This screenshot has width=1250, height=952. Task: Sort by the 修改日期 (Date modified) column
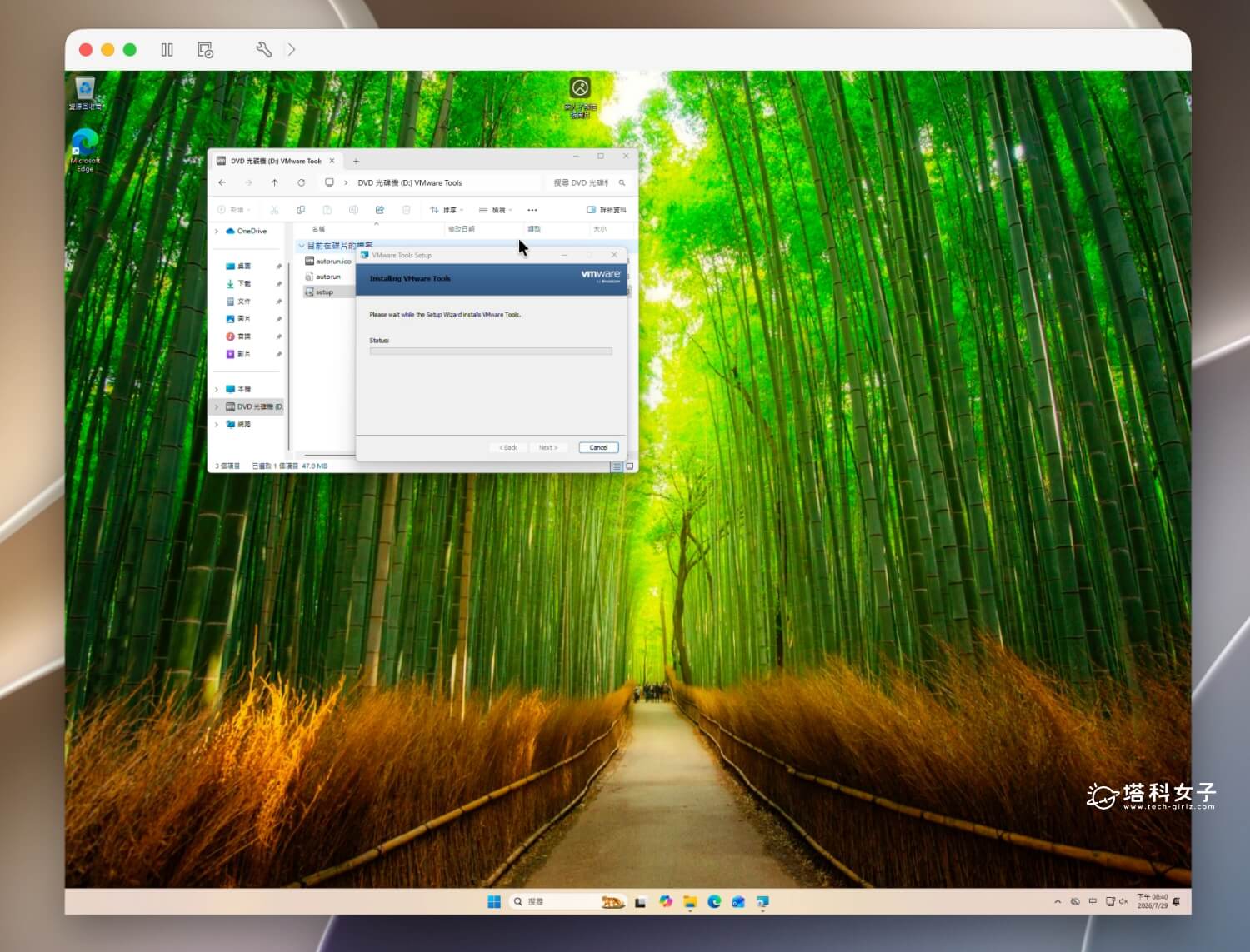pyautogui.click(x=462, y=229)
